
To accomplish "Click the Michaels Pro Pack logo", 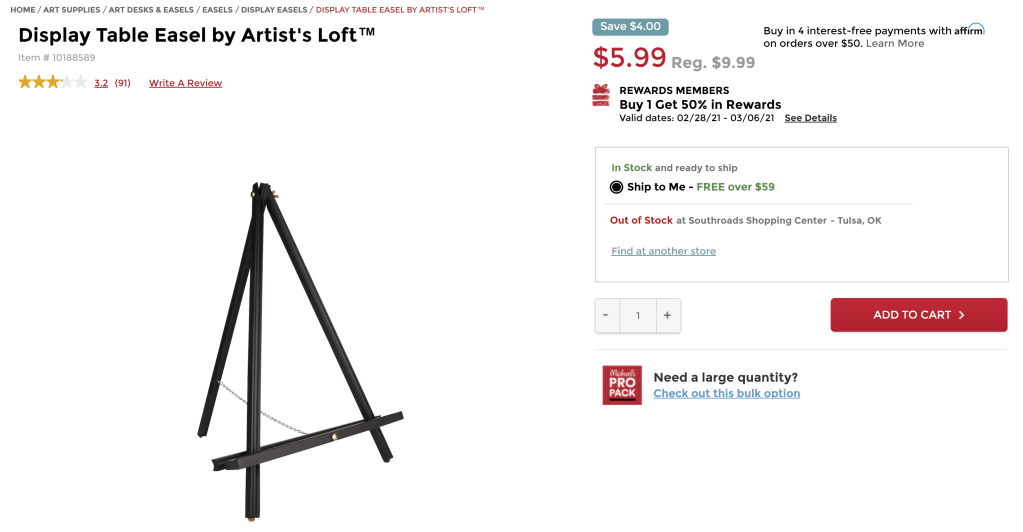I will pyautogui.click(x=622, y=385).
